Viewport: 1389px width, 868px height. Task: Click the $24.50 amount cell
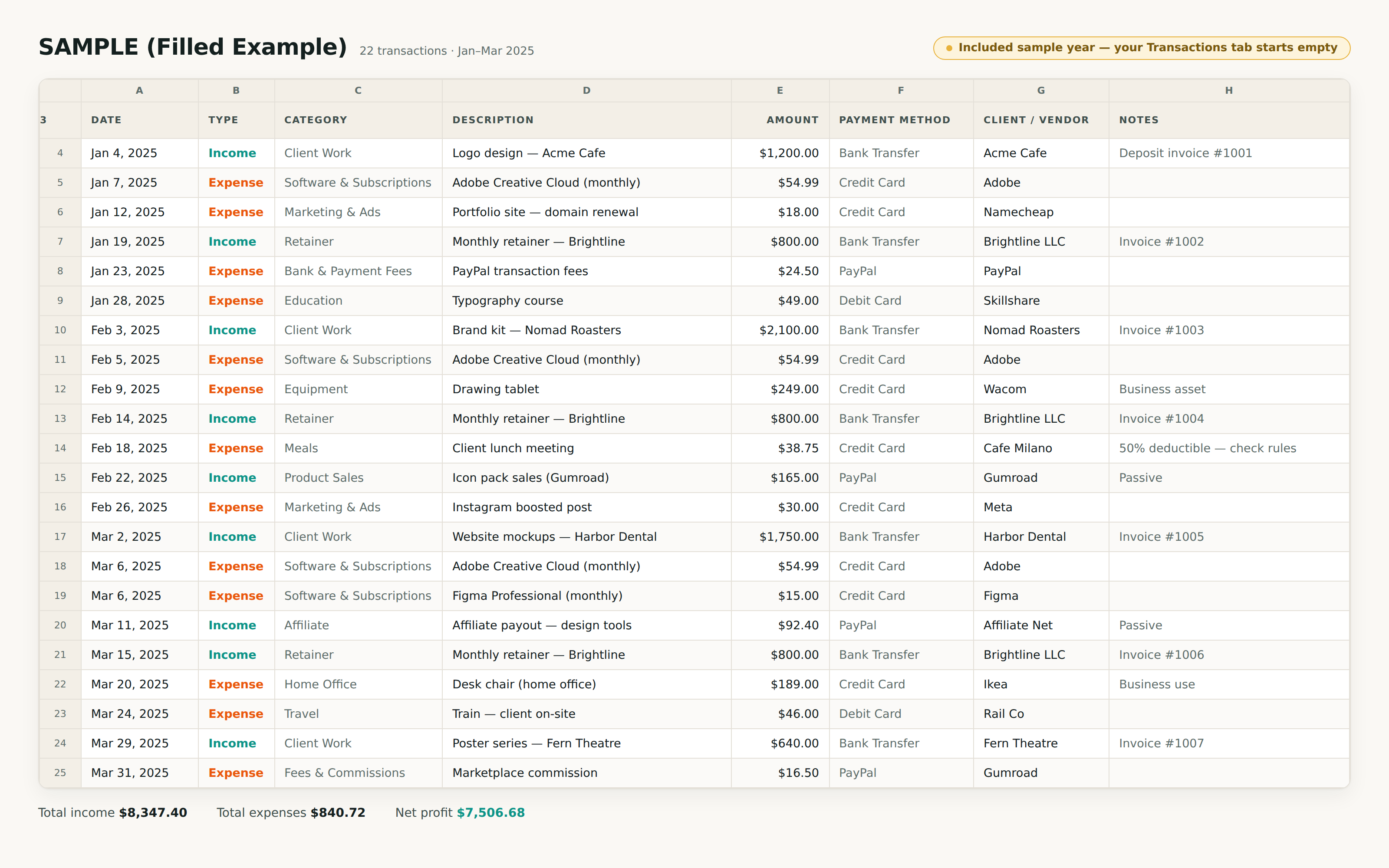click(780, 271)
